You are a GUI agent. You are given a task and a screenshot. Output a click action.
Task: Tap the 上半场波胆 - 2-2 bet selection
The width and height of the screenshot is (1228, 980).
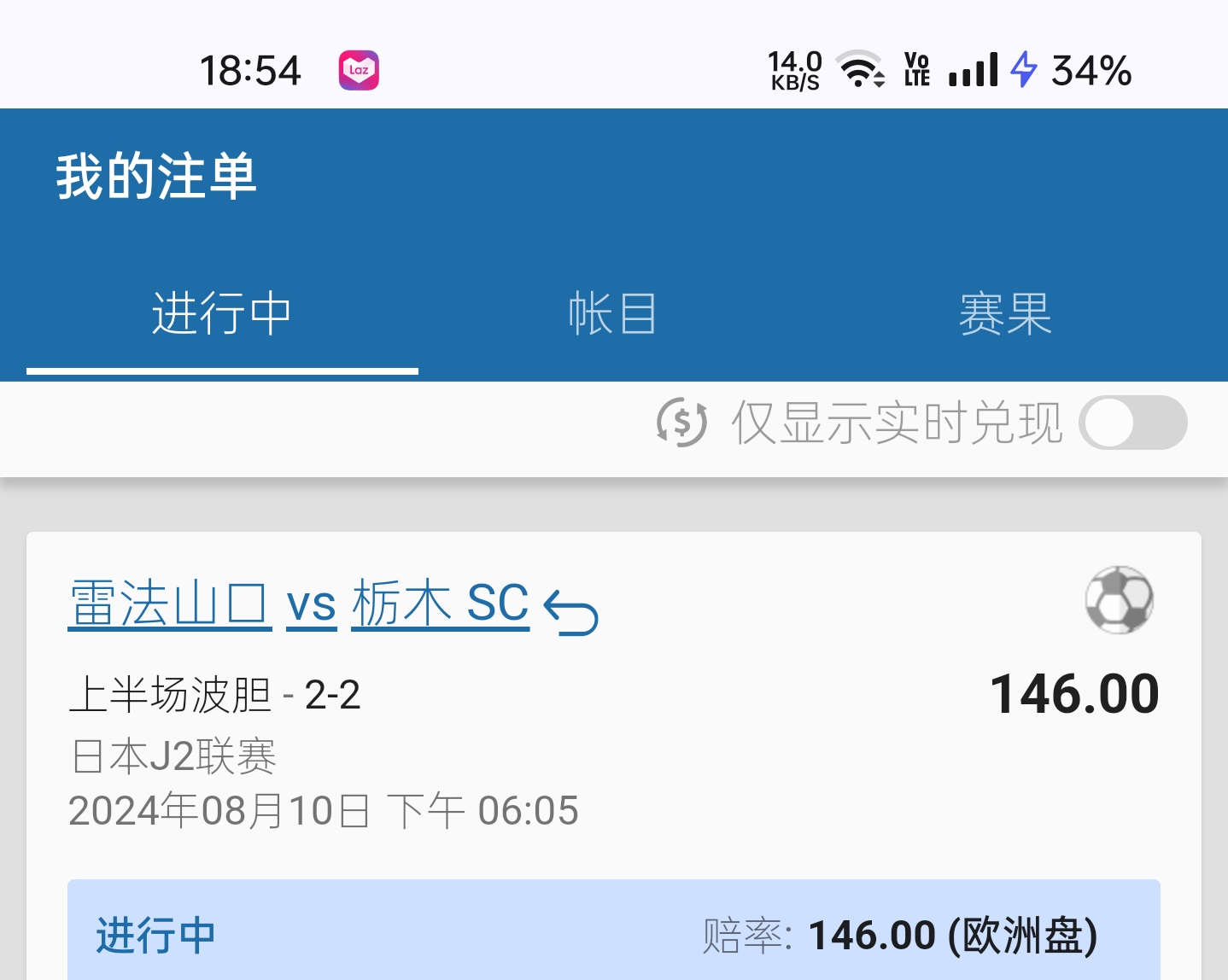point(214,695)
